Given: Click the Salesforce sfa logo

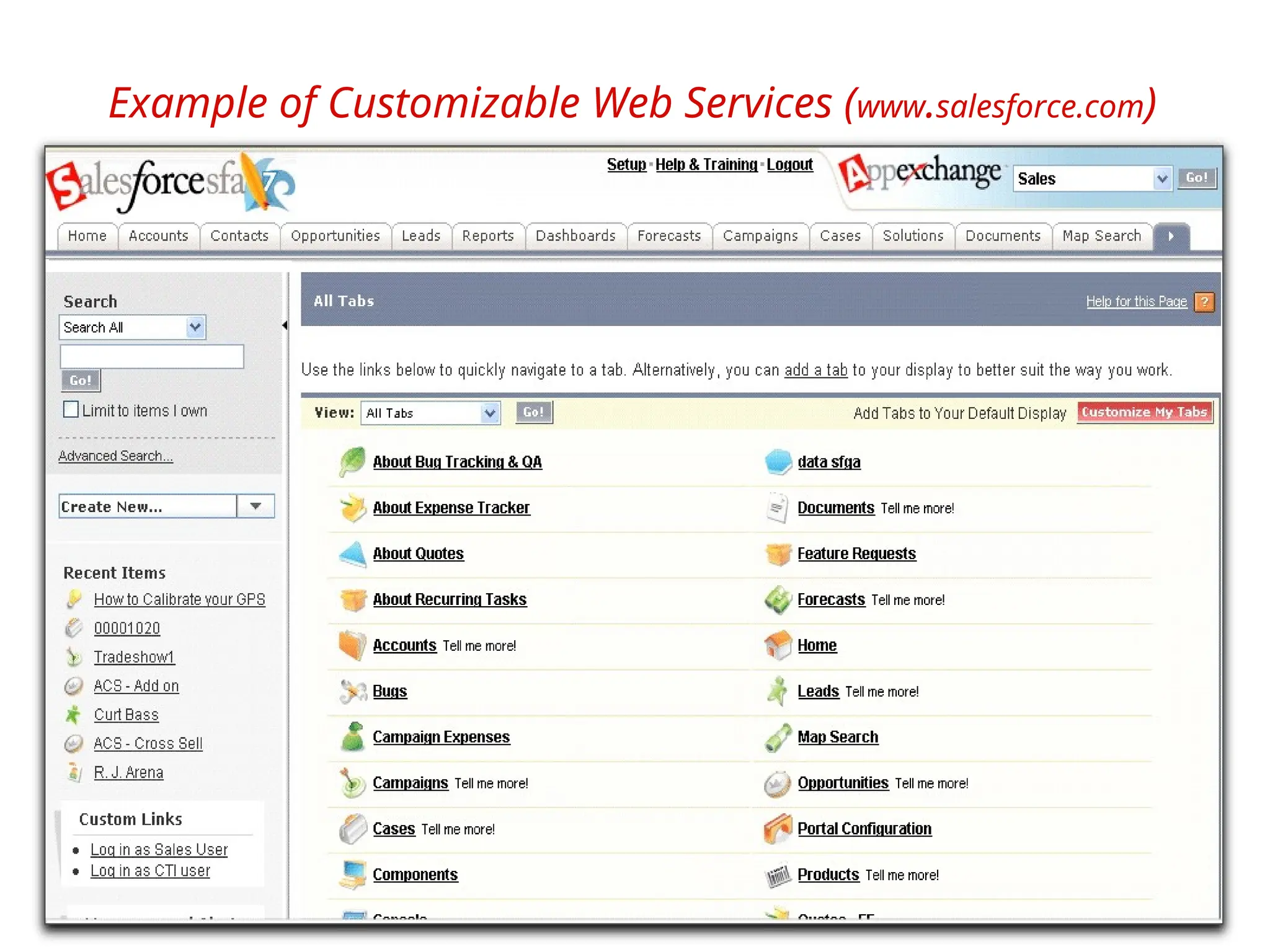Looking at the screenshot, I should coord(171,184).
